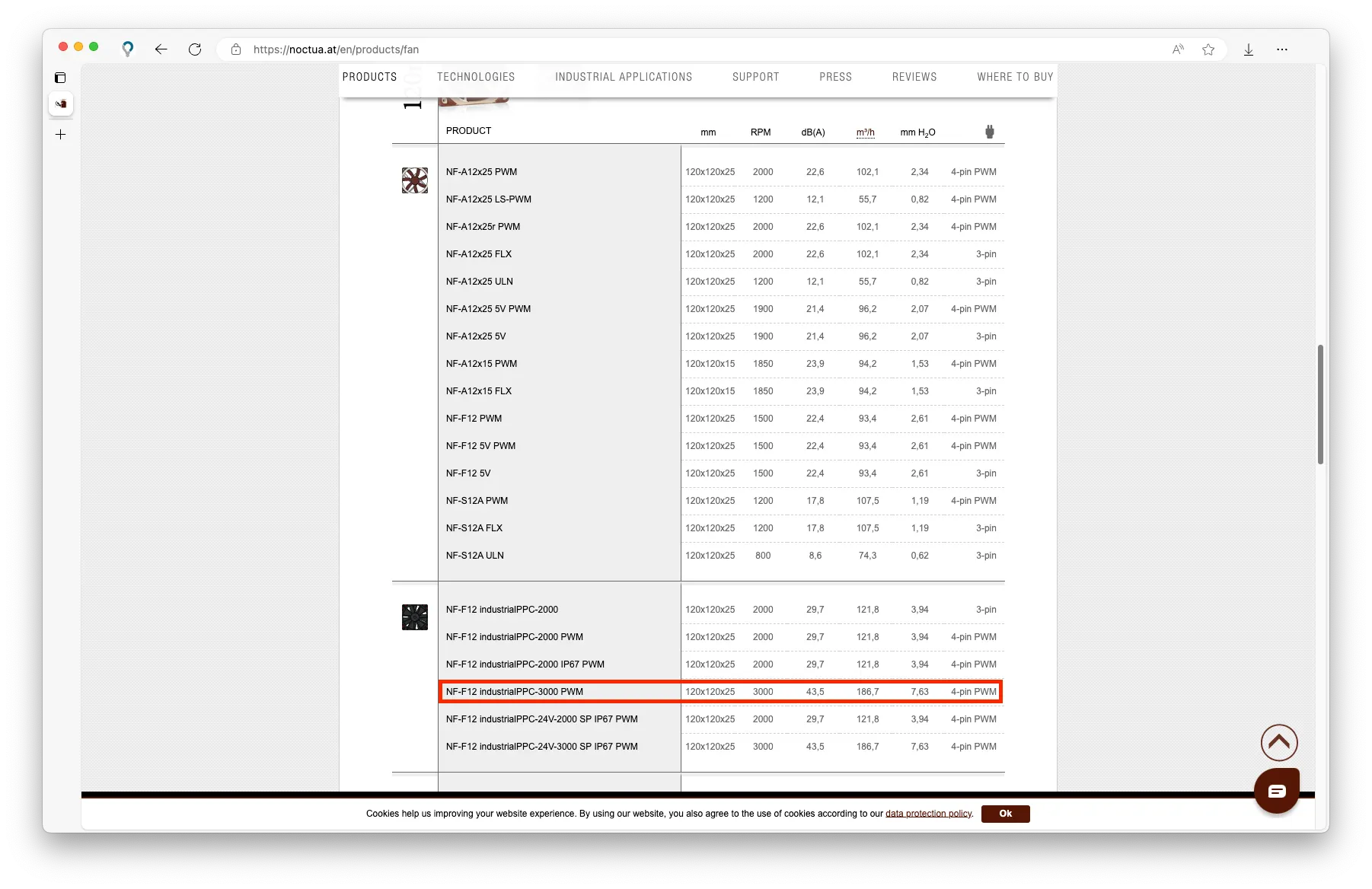The image size is (1372, 889).
Task: Open the browser profile bulb icon
Action: click(x=128, y=49)
